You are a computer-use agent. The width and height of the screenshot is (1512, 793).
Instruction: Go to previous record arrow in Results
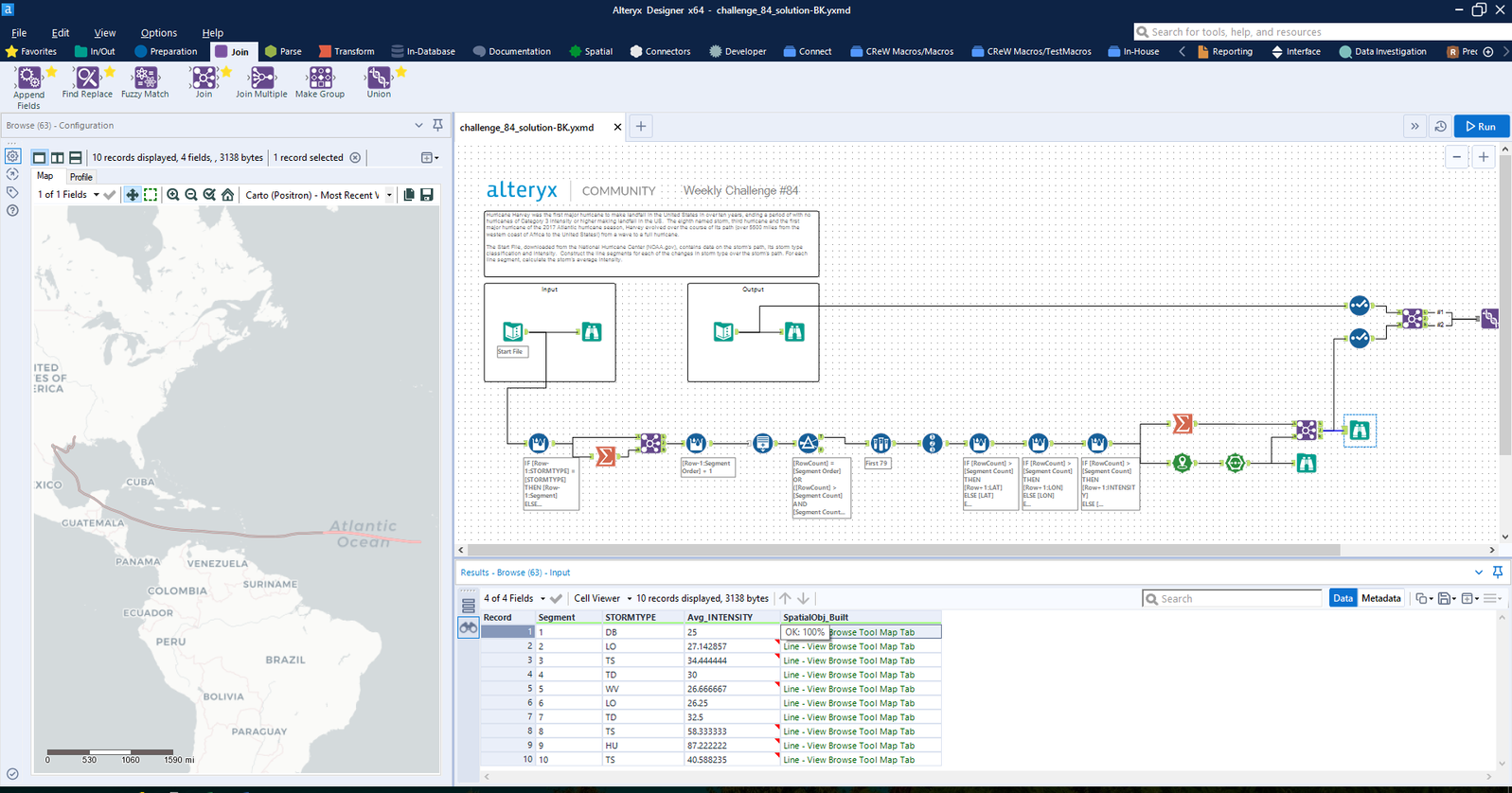(x=785, y=598)
